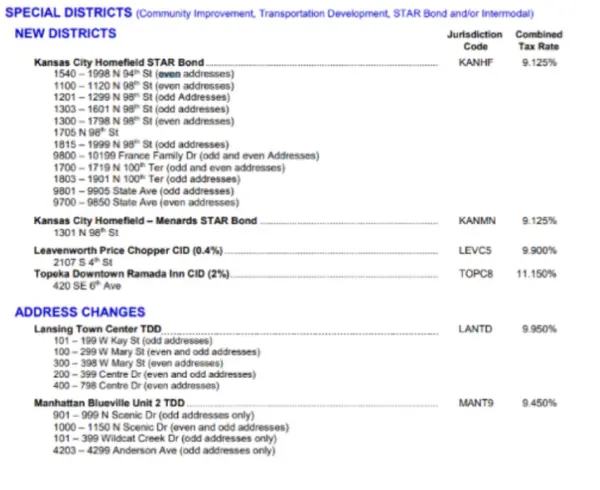Click the Lansing Town Center TDD entry
This screenshot has height=490, width=600.
tap(98, 329)
